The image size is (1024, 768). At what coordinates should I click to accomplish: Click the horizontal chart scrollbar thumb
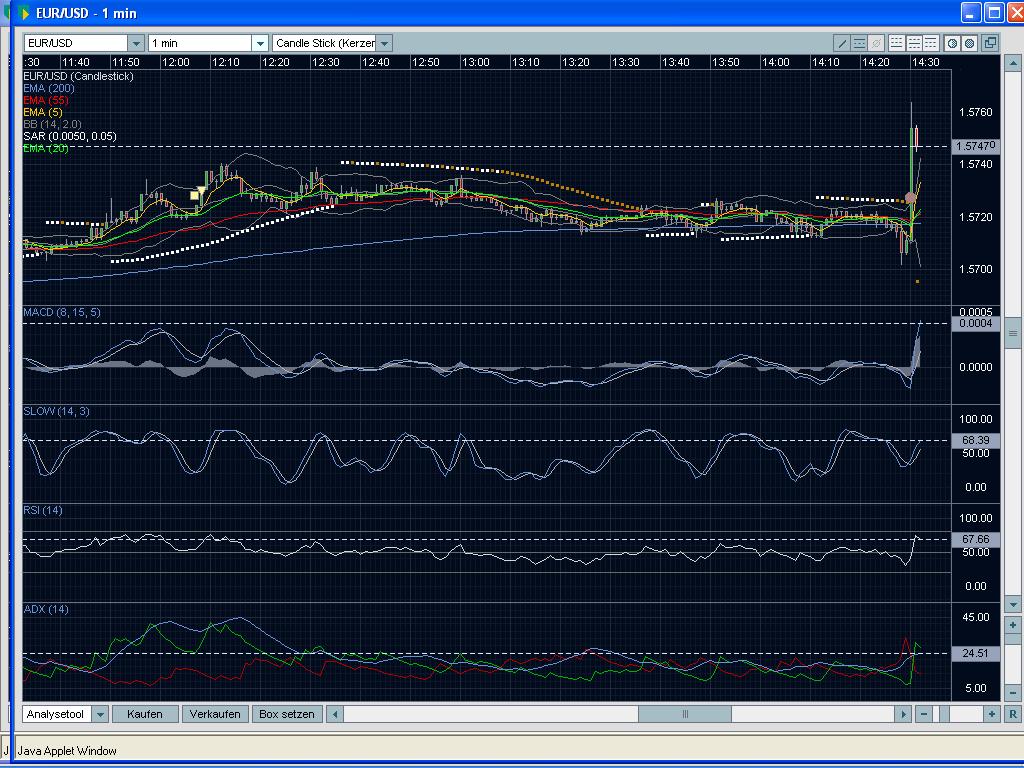[685, 714]
